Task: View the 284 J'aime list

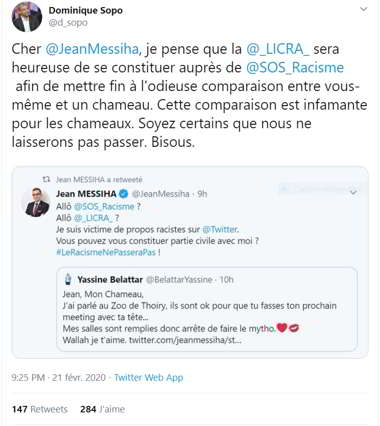Action: (102, 409)
